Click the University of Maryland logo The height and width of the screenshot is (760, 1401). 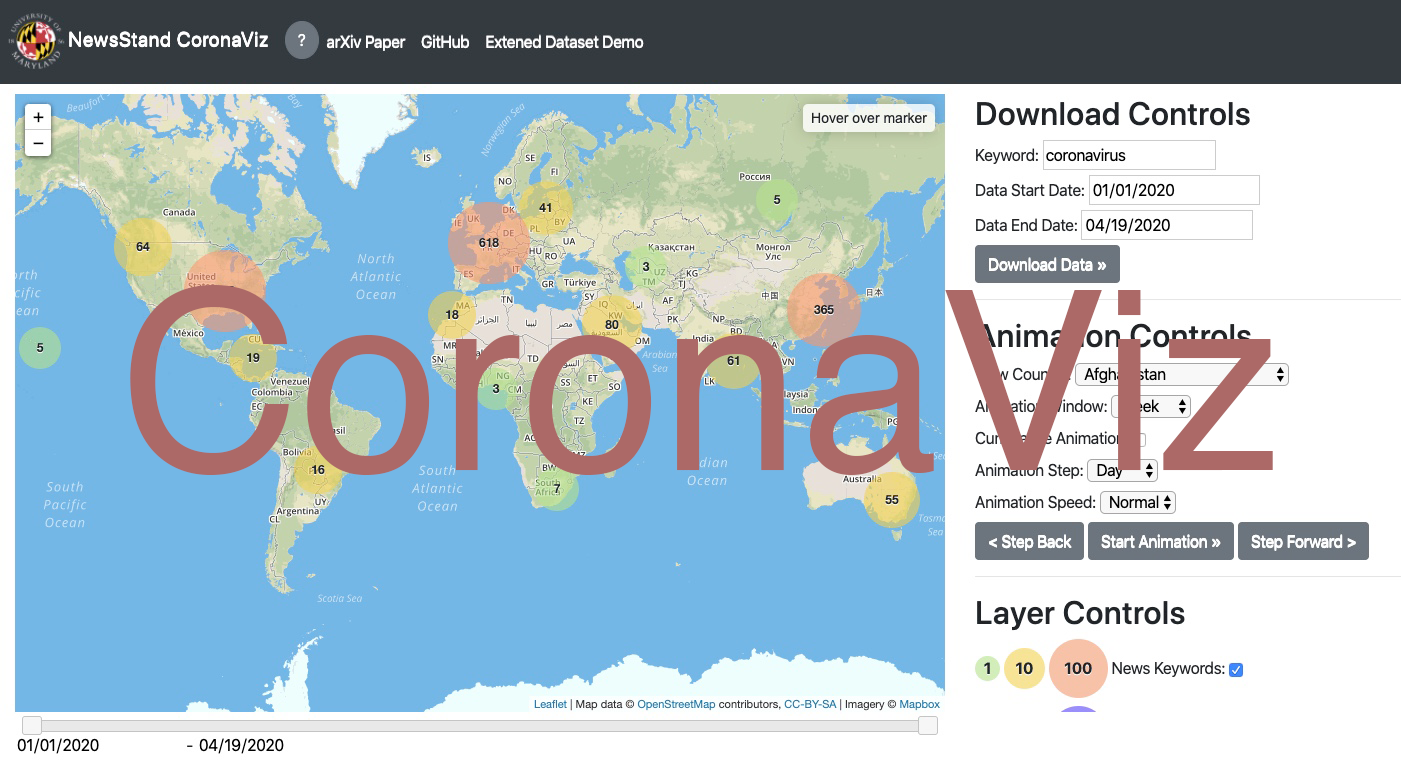(x=37, y=41)
